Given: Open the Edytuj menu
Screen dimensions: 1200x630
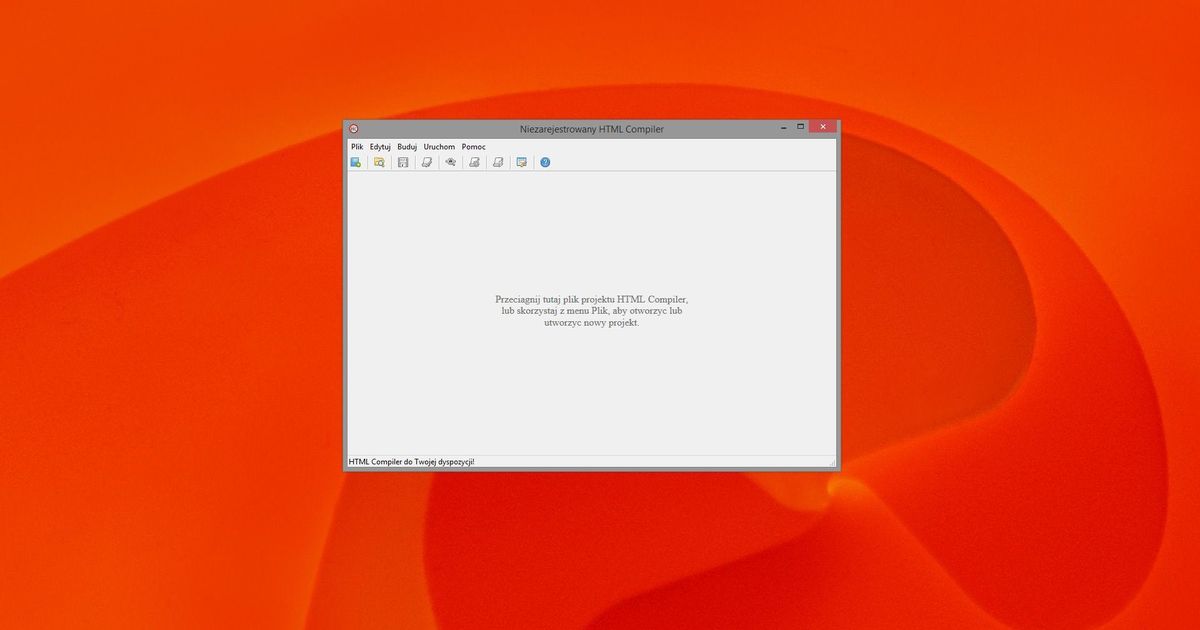Looking at the screenshot, I should pos(380,147).
